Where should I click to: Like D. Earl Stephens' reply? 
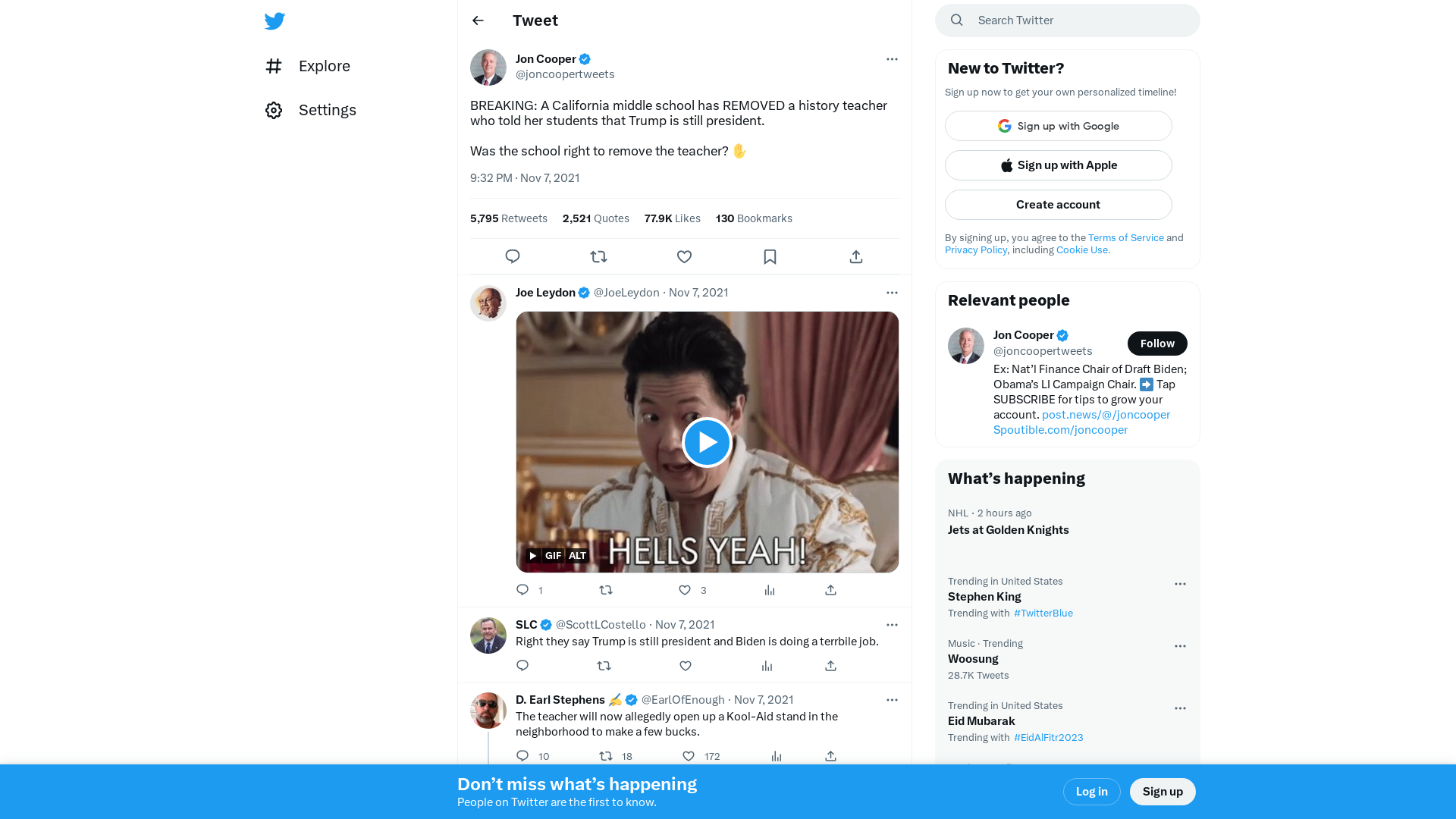pyautogui.click(x=689, y=756)
